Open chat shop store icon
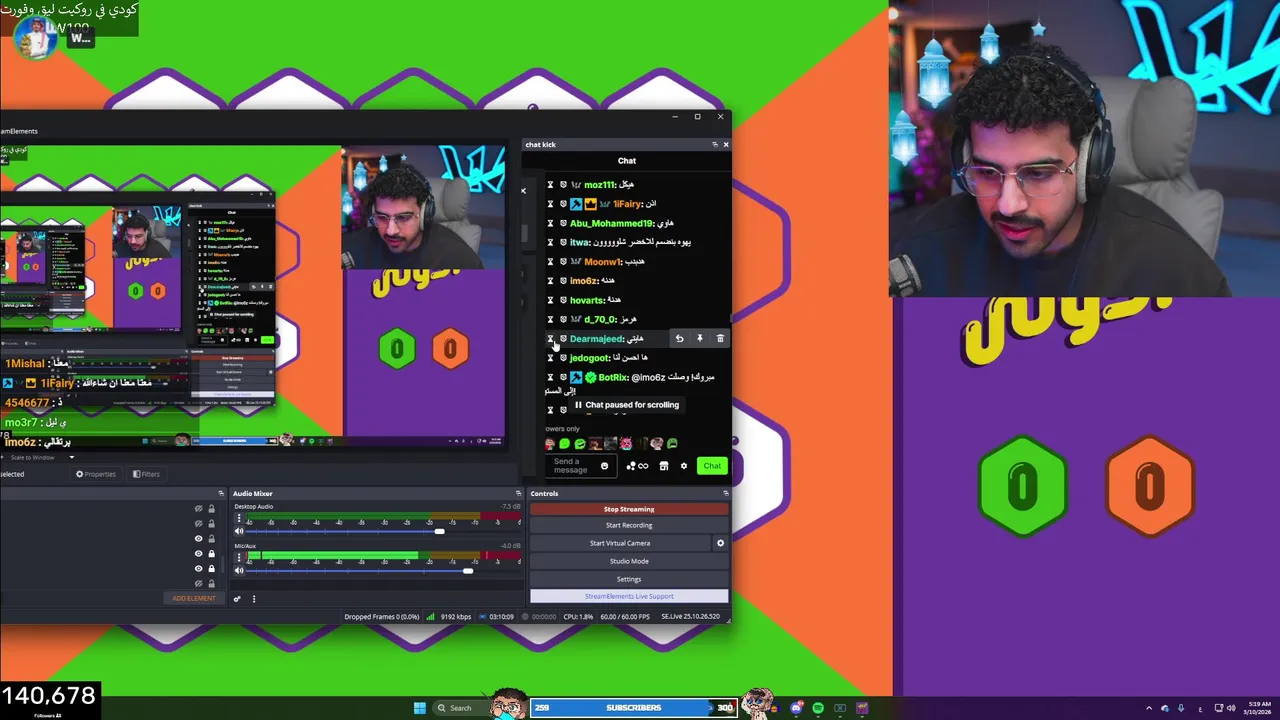This screenshot has width=1280, height=720. click(x=663, y=466)
